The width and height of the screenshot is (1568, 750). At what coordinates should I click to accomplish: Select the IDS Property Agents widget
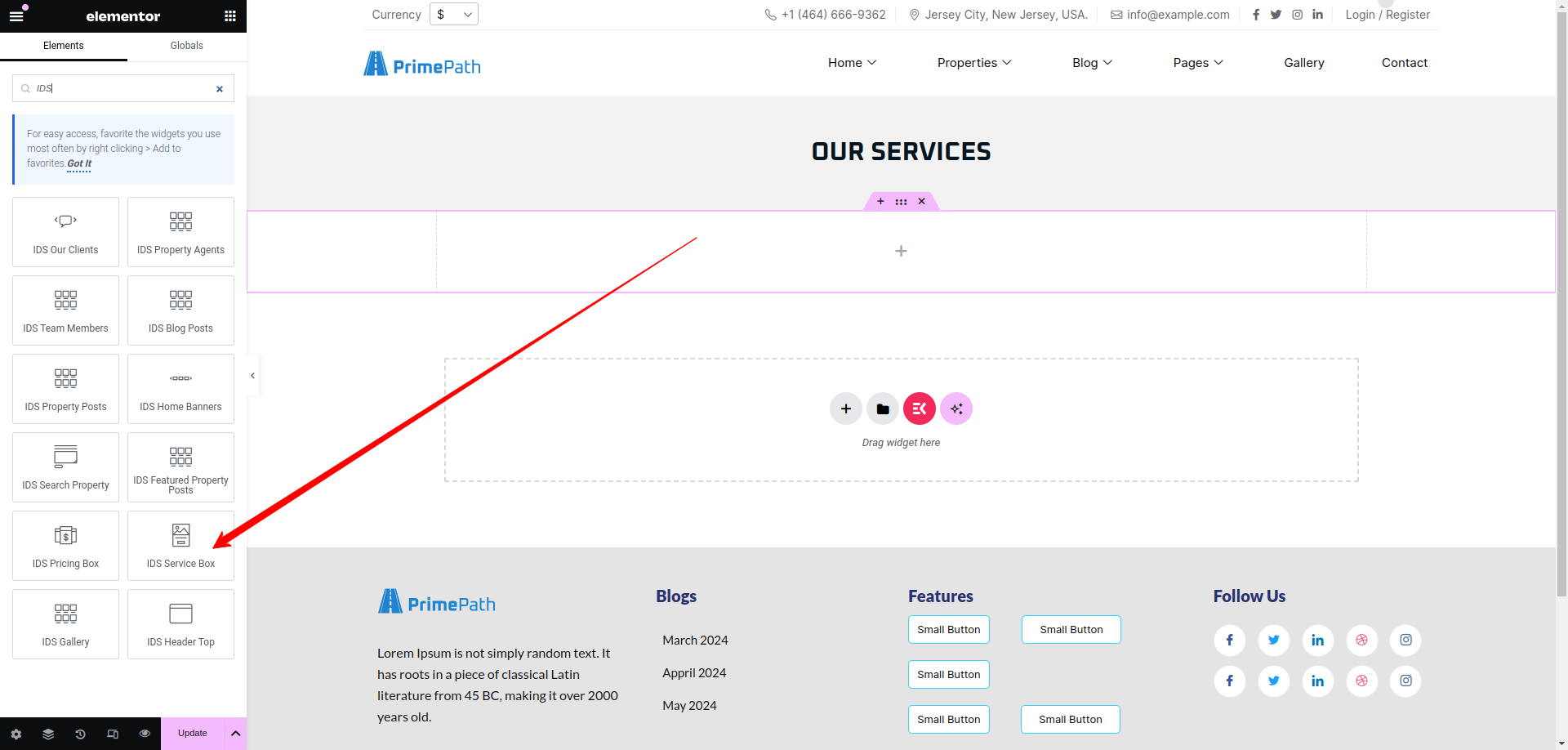[180, 232]
